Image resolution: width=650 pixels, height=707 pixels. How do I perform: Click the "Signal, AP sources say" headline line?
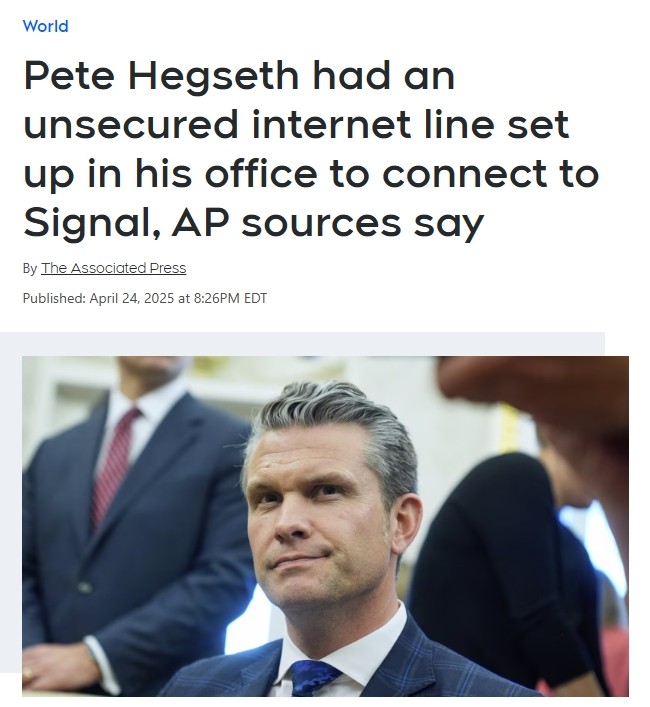(253, 224)
